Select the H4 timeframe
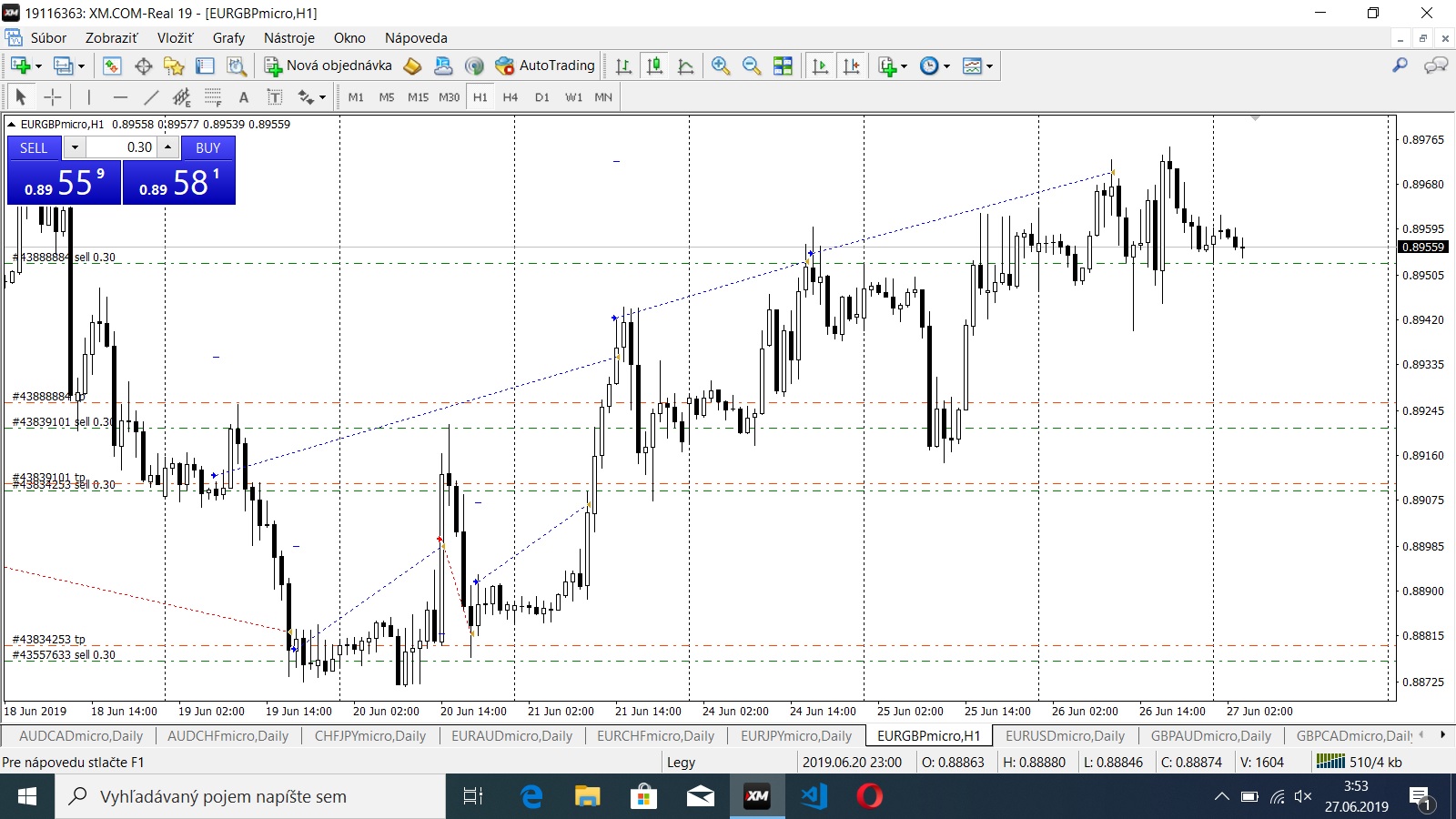The width and height of the screenshot is (1456, 819). [x=511, y=96]
